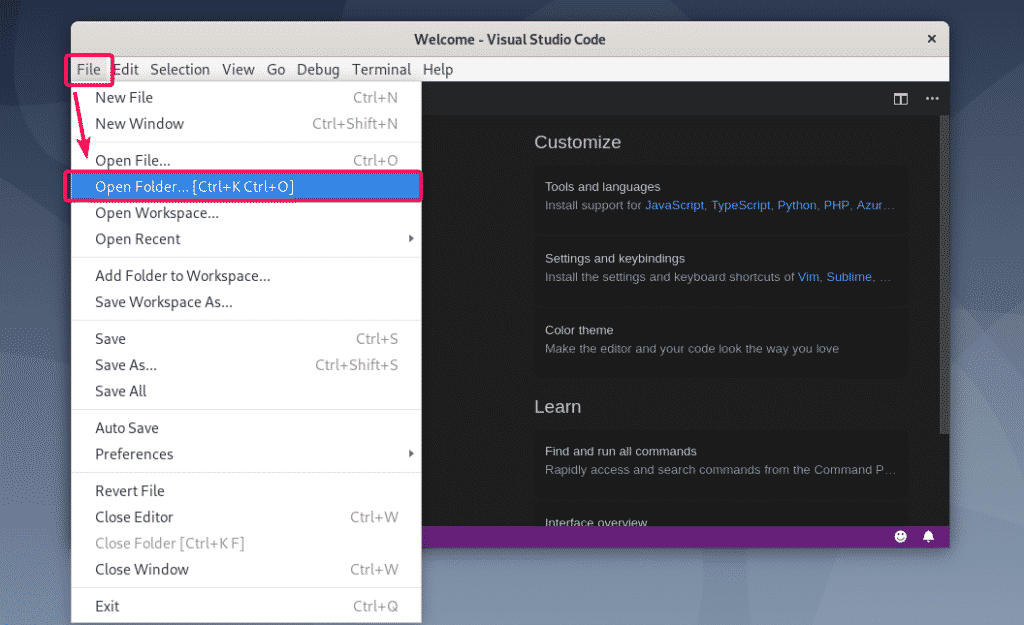Click the vertical scrollbar of Welcome page
This screenshot has width=1024, height=625.
(943, 280)
